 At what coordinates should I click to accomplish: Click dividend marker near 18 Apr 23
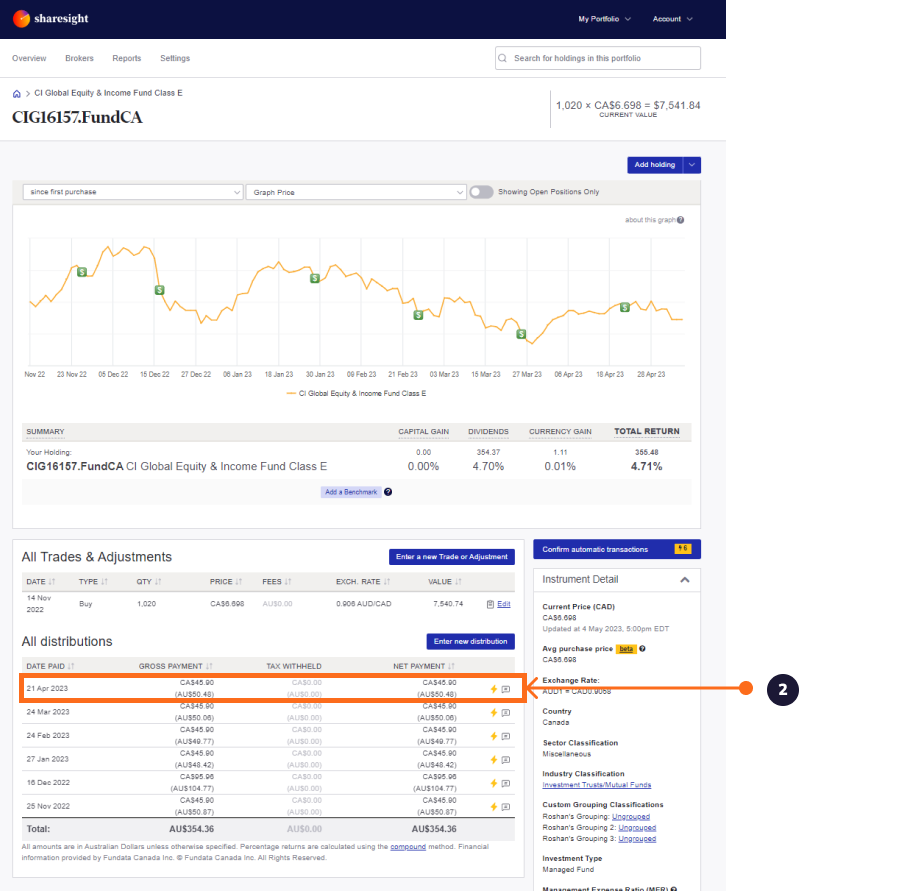coord(625,308)
